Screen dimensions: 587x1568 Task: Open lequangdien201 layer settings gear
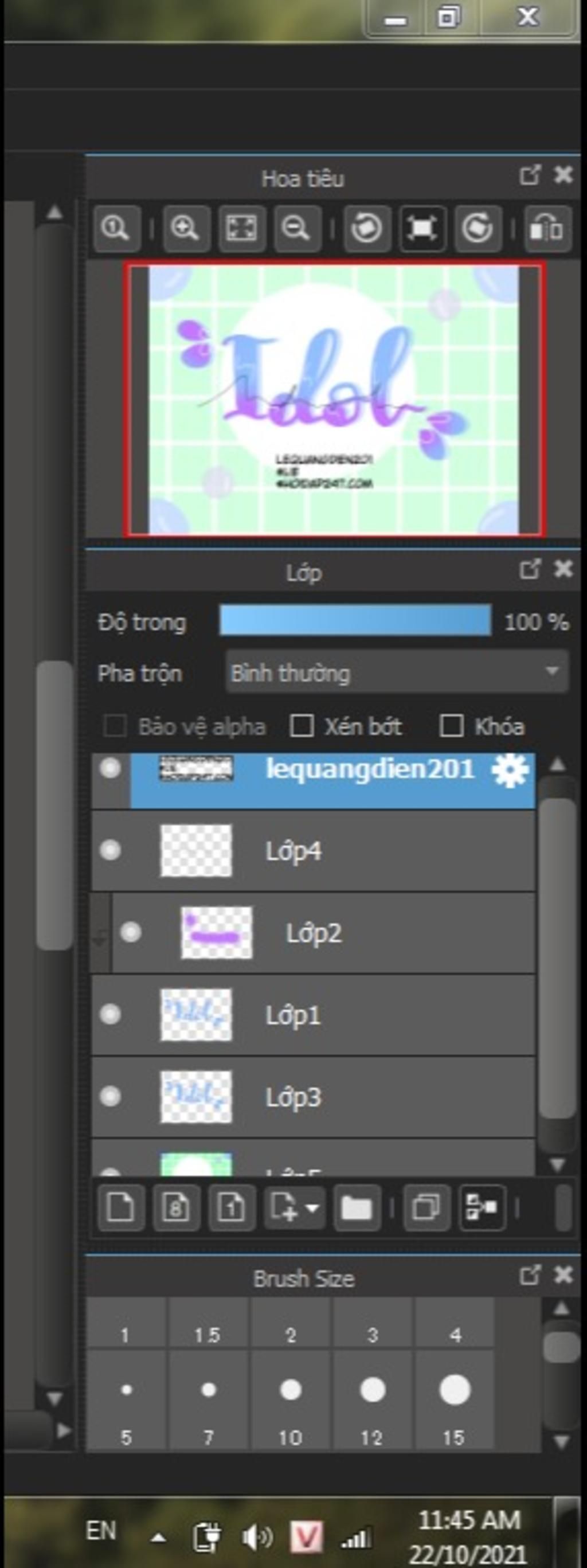coord(510,771)
